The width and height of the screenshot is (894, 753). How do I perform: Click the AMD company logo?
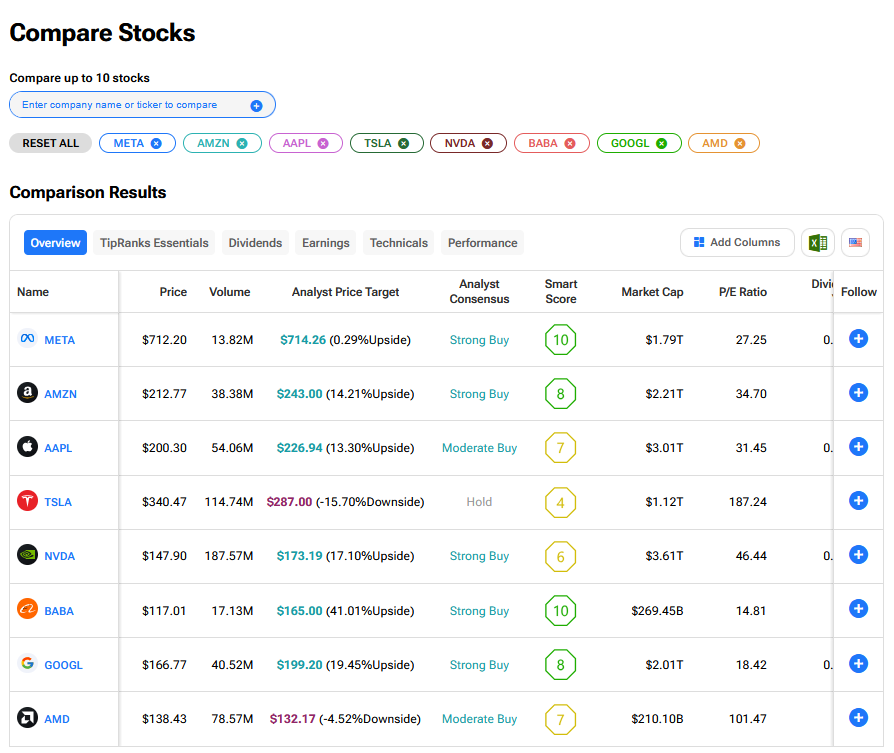tap(27, 718)
